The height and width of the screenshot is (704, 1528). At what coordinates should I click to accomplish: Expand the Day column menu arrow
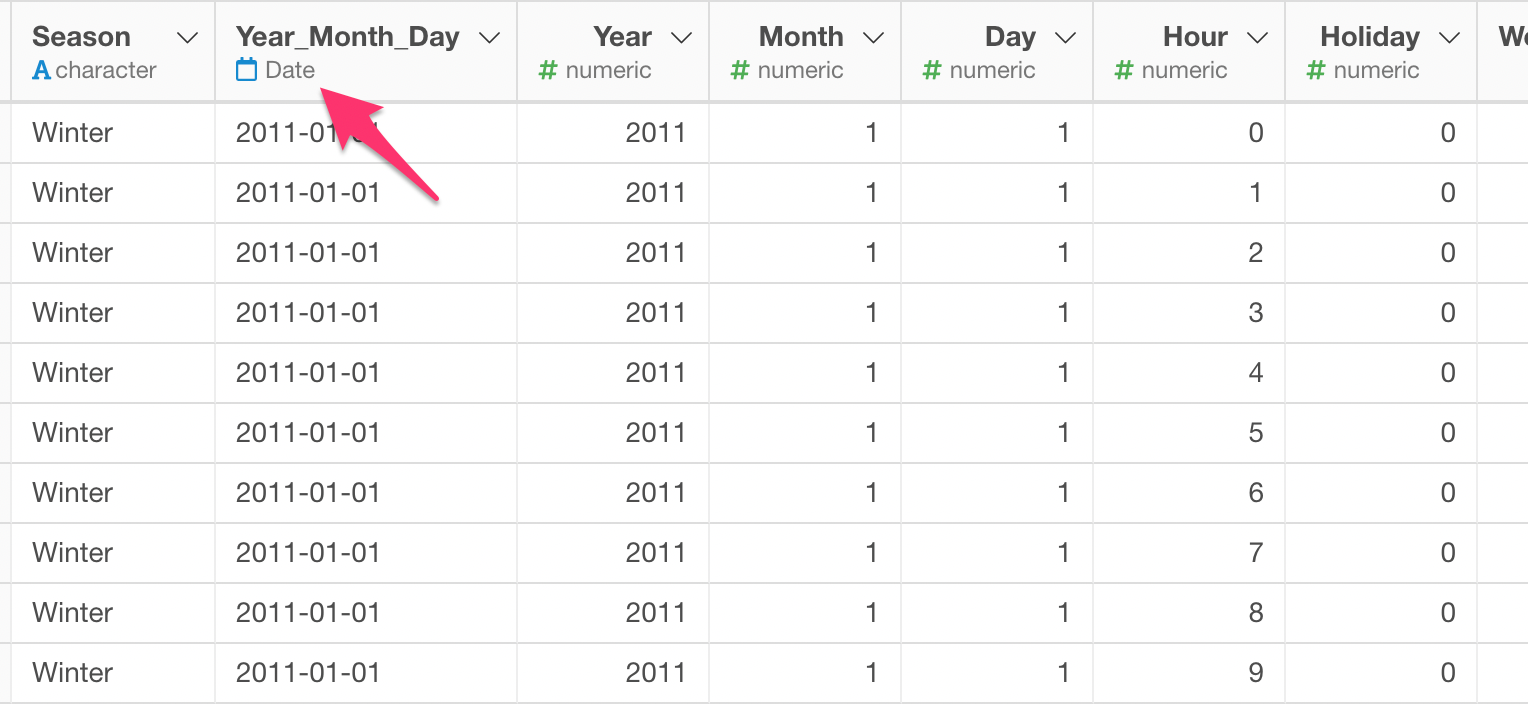tap(1065, 38)
